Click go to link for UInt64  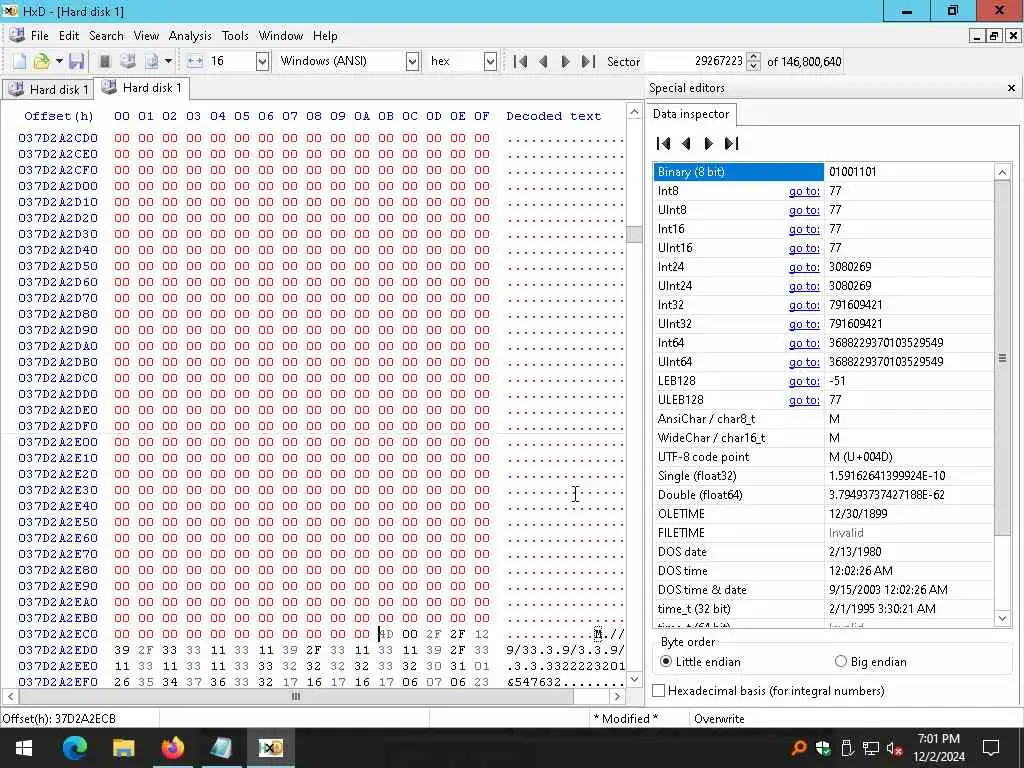804,362
